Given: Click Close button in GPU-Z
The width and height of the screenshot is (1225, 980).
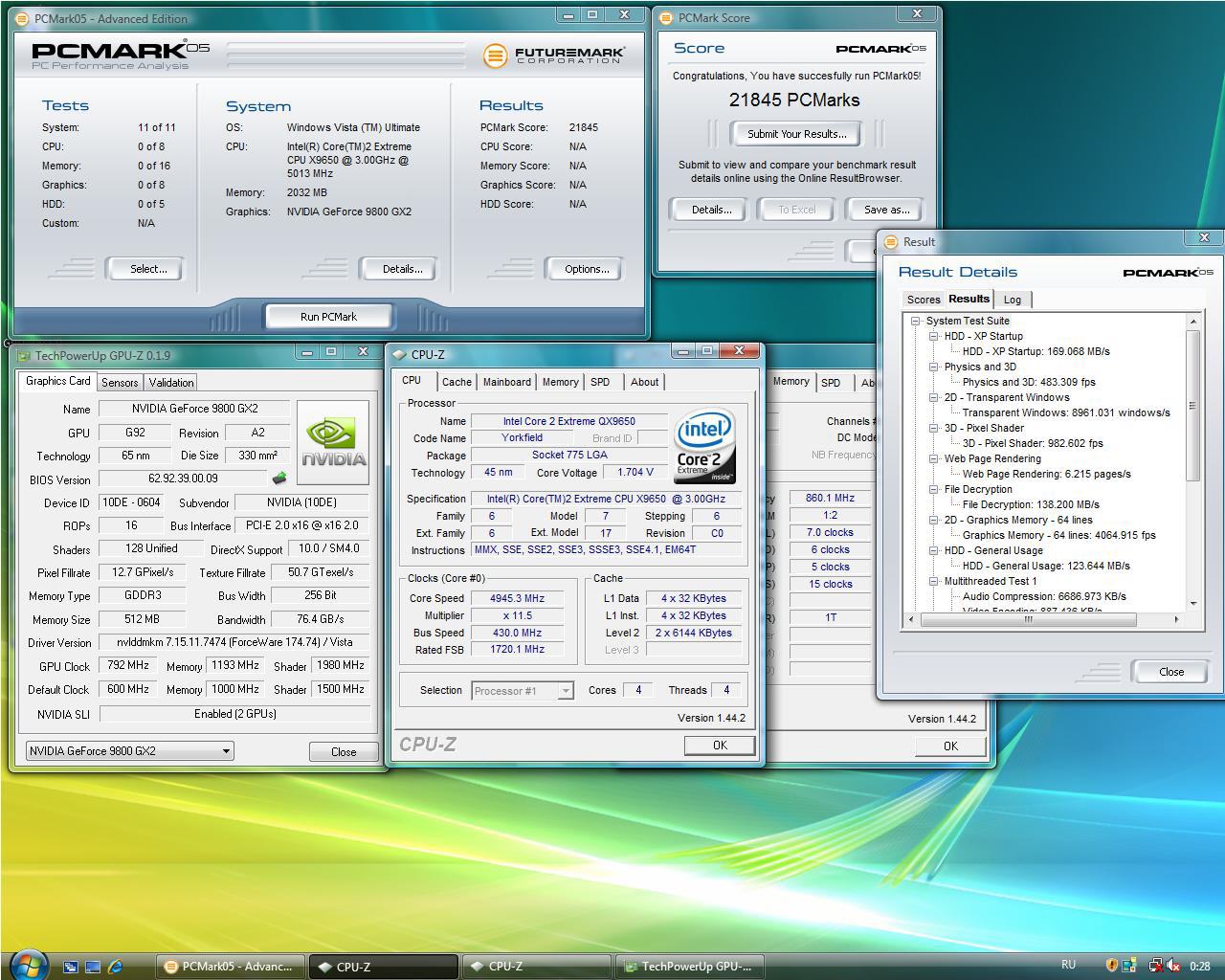Looking at the screenshot, I should pos(344,752).
